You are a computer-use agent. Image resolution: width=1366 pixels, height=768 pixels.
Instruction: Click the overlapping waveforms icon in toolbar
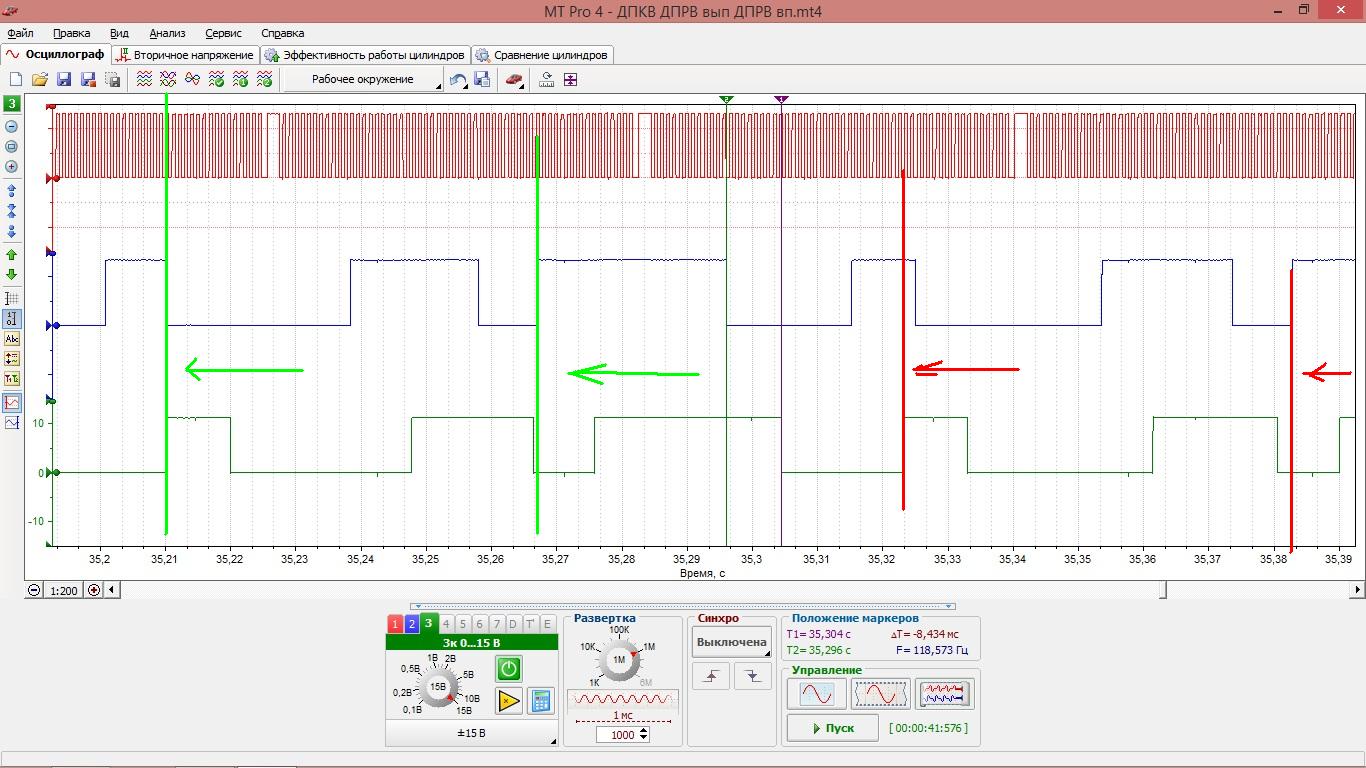tap(168, 80)
